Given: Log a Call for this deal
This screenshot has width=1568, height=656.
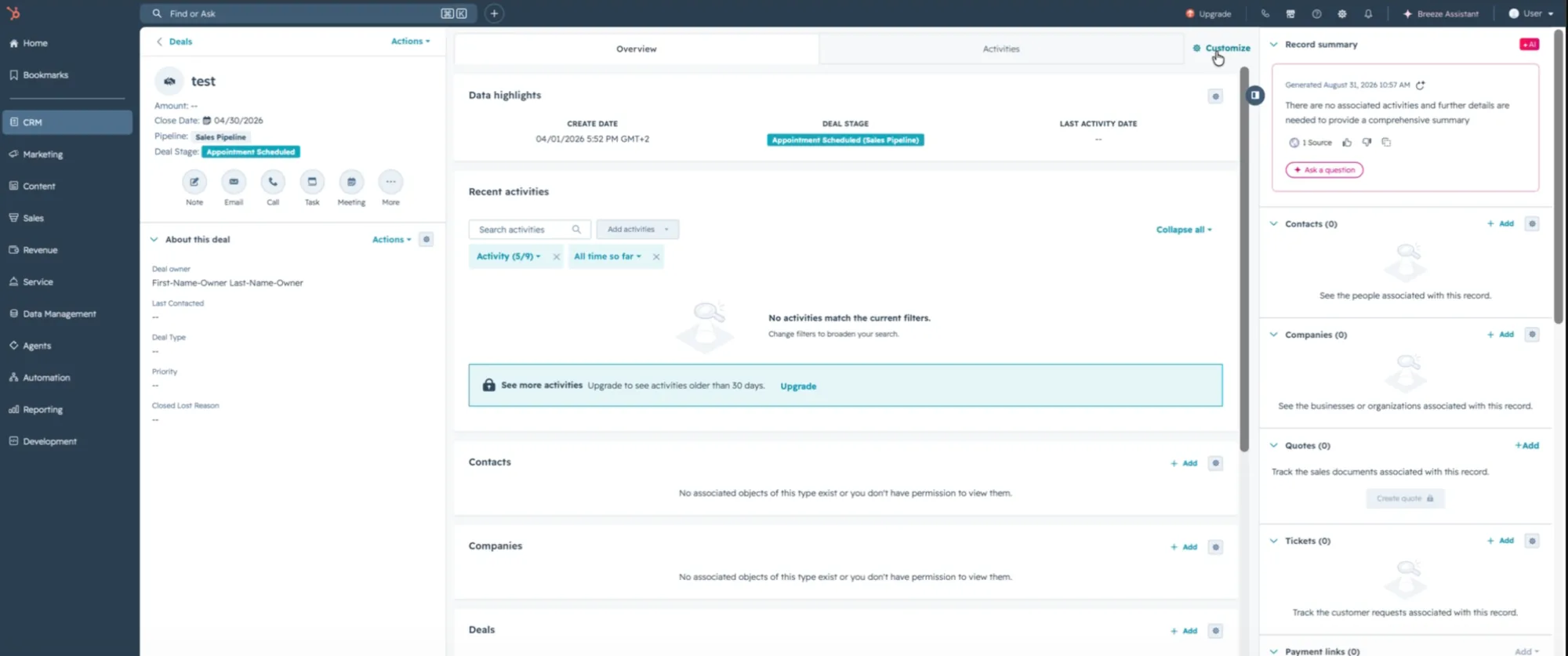Looking at the screenshot, I should [x=273, y=182].
